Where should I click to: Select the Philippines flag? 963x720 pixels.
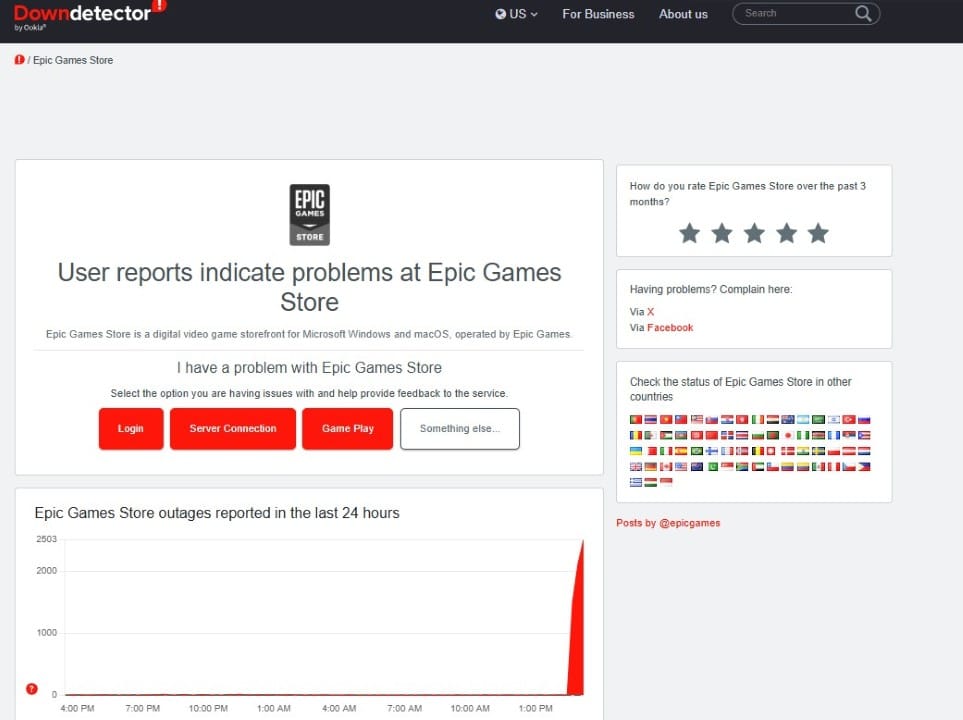point(864,467)
